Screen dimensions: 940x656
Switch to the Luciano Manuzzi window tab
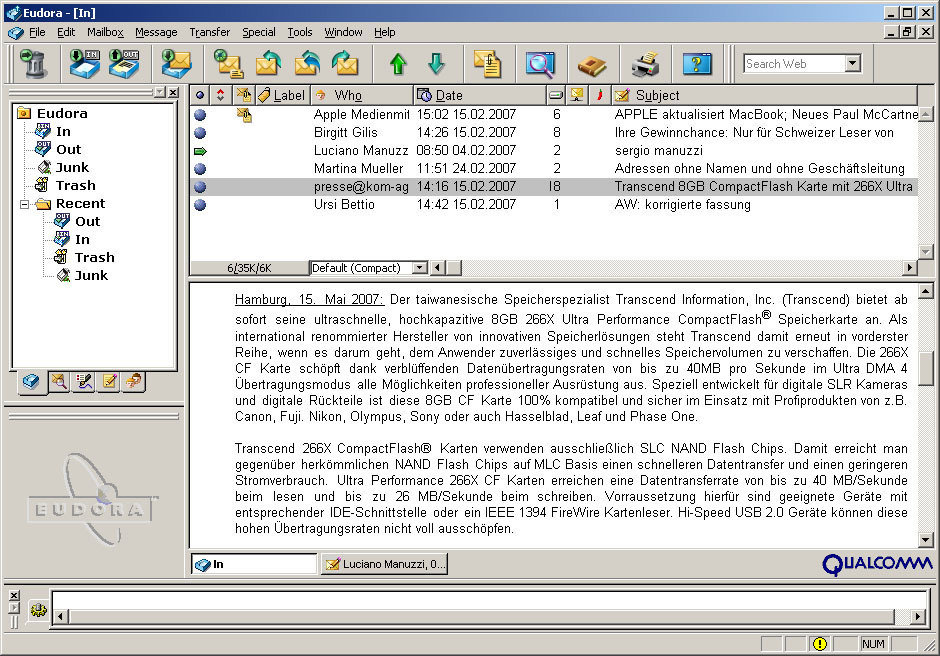(384, 564)
